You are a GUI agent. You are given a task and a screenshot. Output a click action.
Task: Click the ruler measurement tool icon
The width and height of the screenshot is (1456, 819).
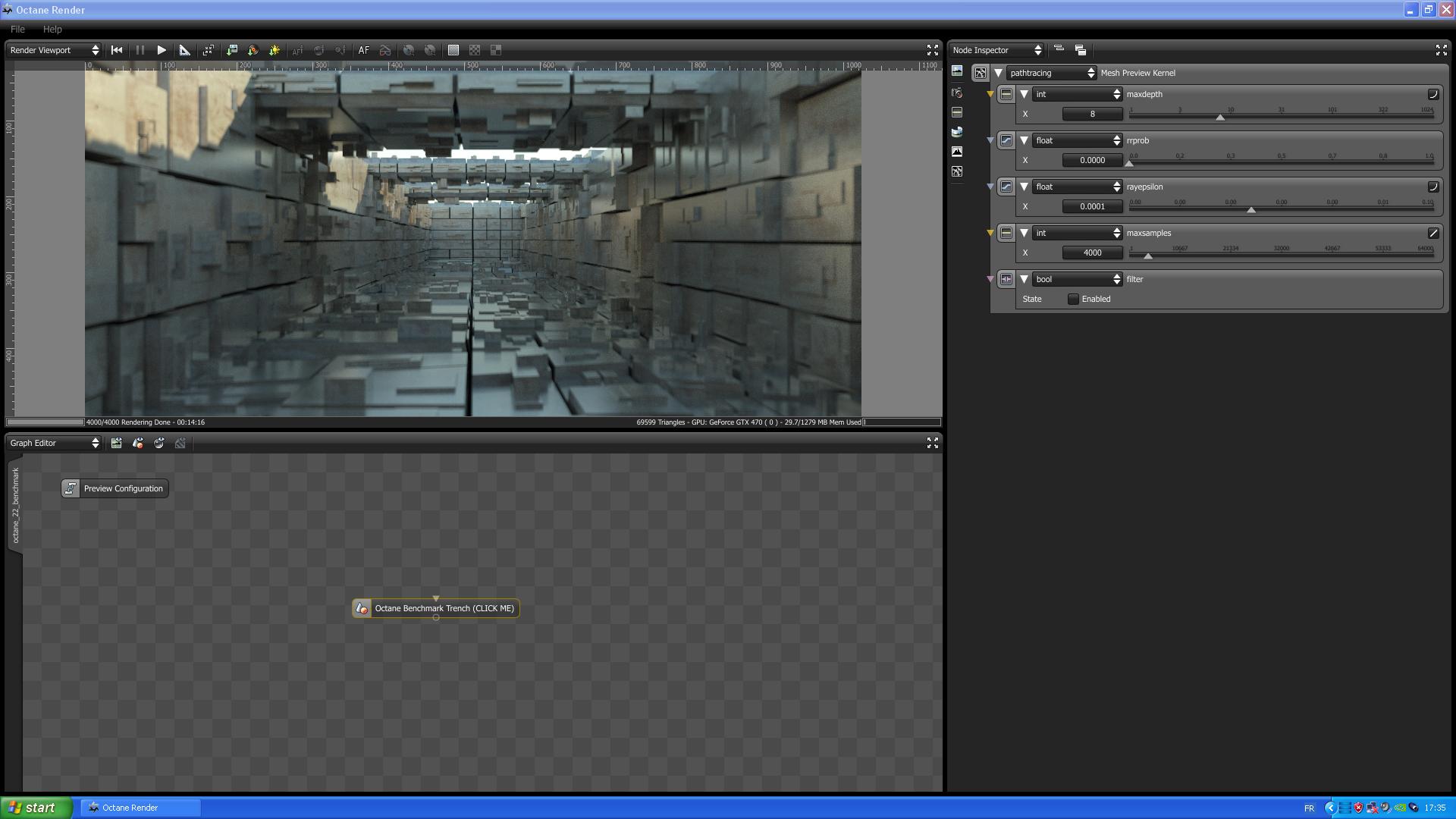click(184, 50)
